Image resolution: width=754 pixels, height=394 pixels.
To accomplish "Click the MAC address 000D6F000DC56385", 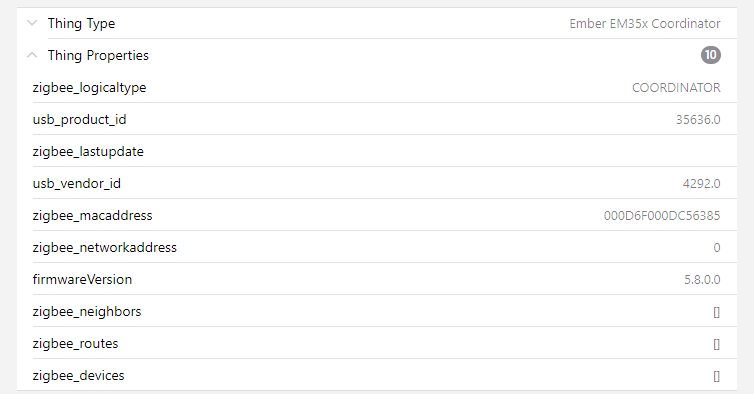I will coord(662,216).
